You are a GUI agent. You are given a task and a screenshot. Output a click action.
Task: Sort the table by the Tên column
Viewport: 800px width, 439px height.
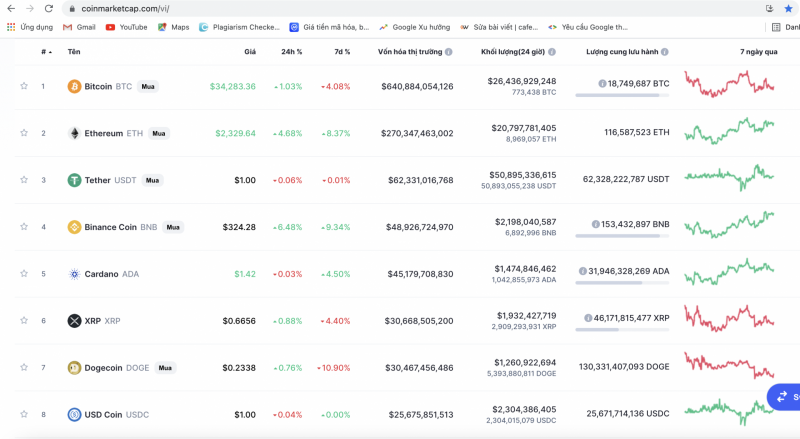[74, 52]
